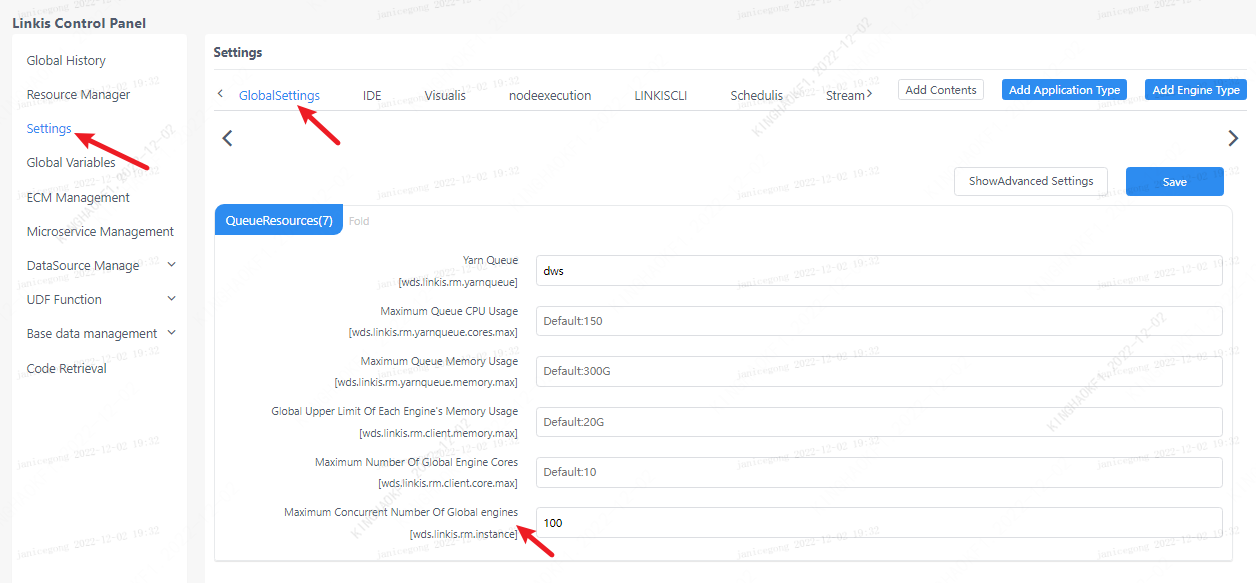Click the right arrow after Stream tab

coord(869,94)
